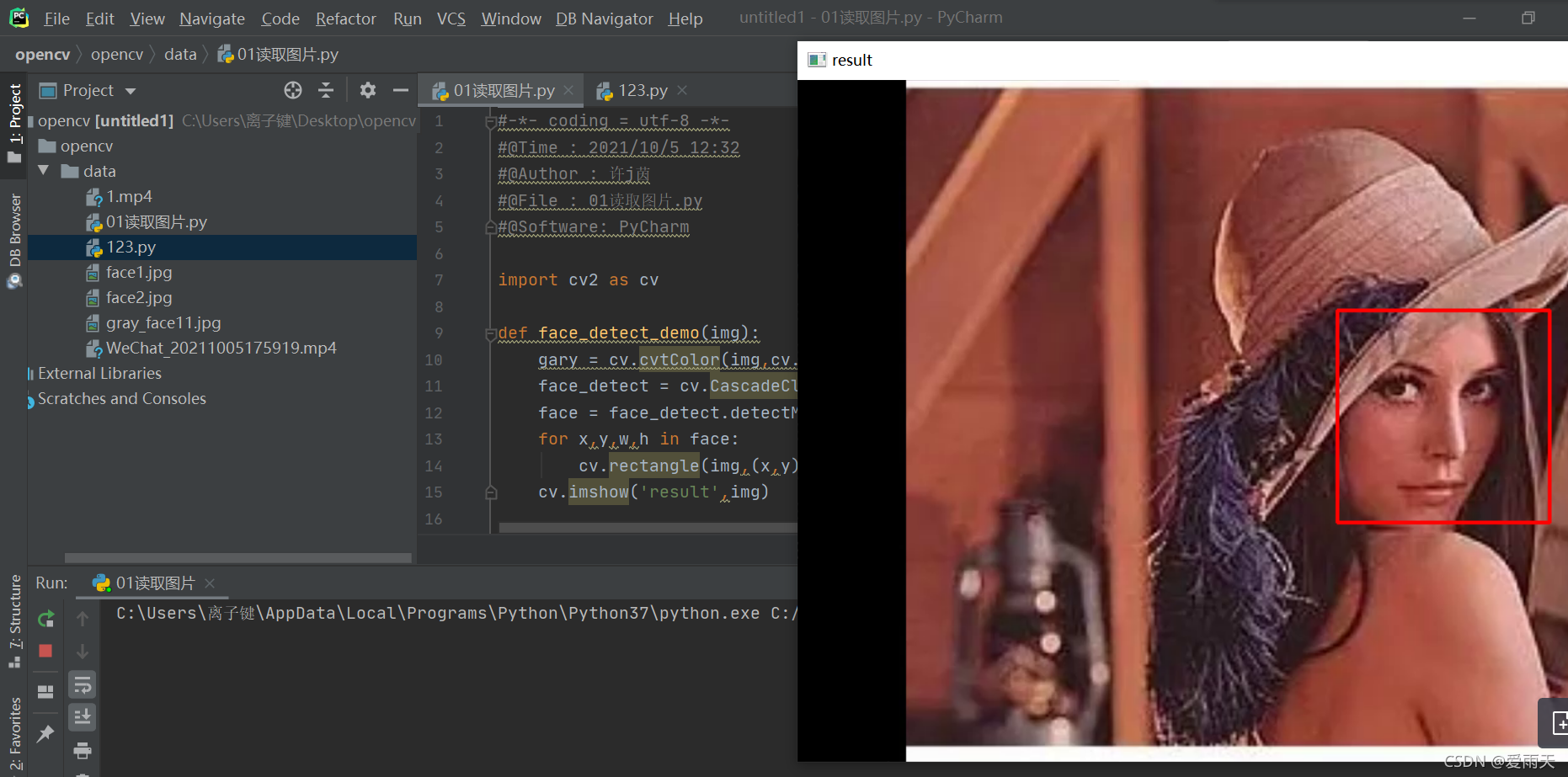Click the result window icon
The image size is (1568, 777).
[816, 60]
